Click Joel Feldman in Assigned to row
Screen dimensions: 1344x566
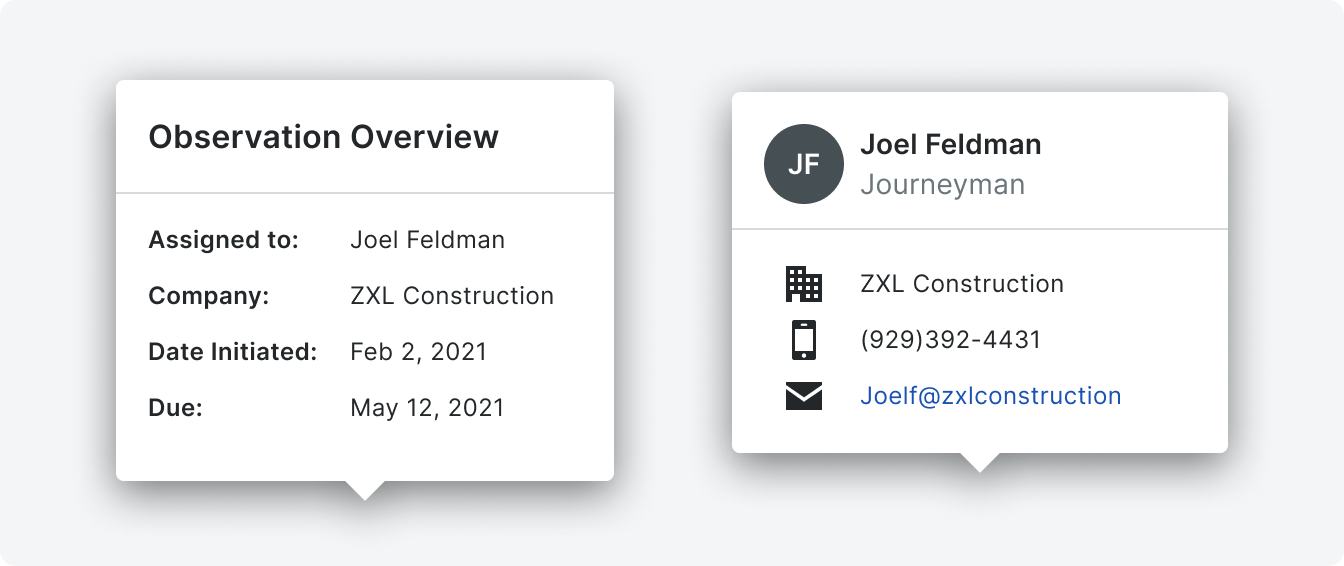coord(427,240)
